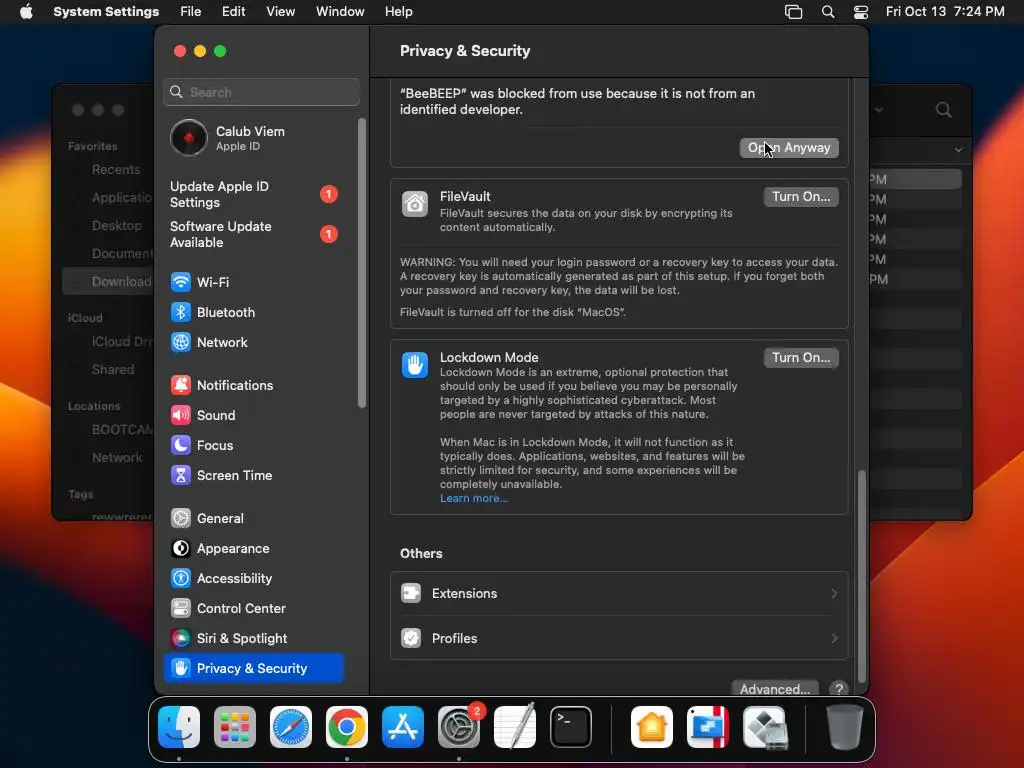Open TextEdit from the Dock
This screenshot has width=1024, height=768.
[x=515, y=727]
